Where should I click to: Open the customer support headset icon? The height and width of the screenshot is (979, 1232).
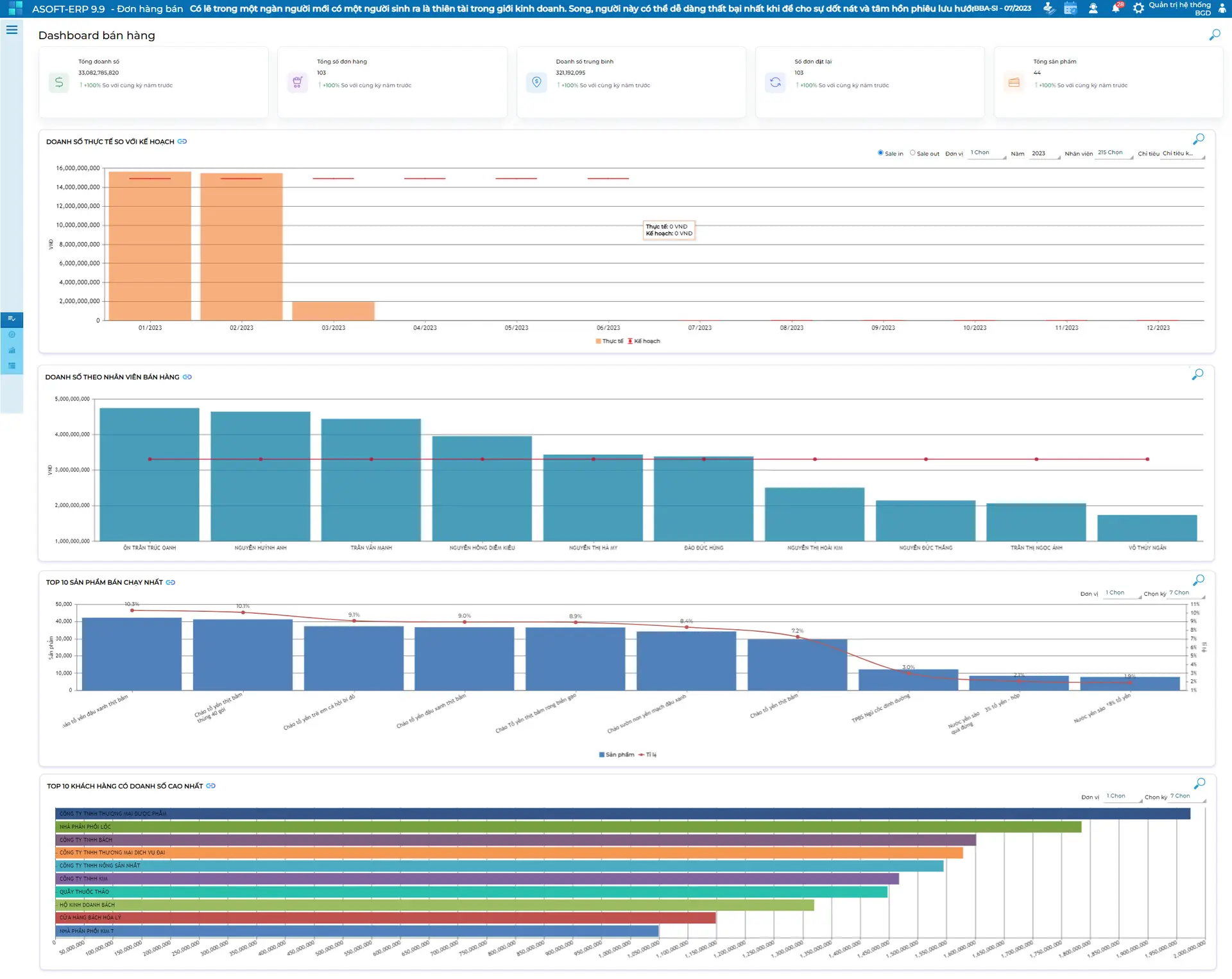click(1093, 8)
